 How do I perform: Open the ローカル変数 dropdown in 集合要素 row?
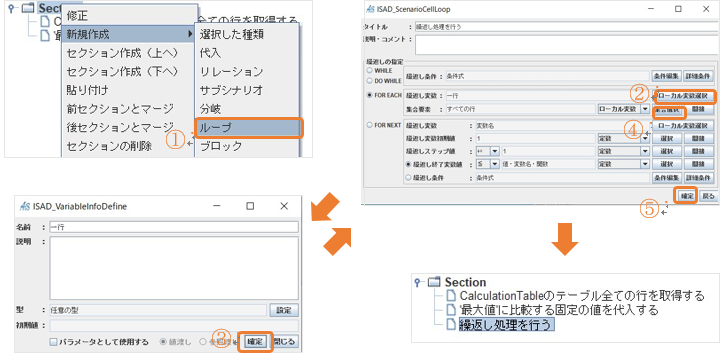[x=645, y=109]
